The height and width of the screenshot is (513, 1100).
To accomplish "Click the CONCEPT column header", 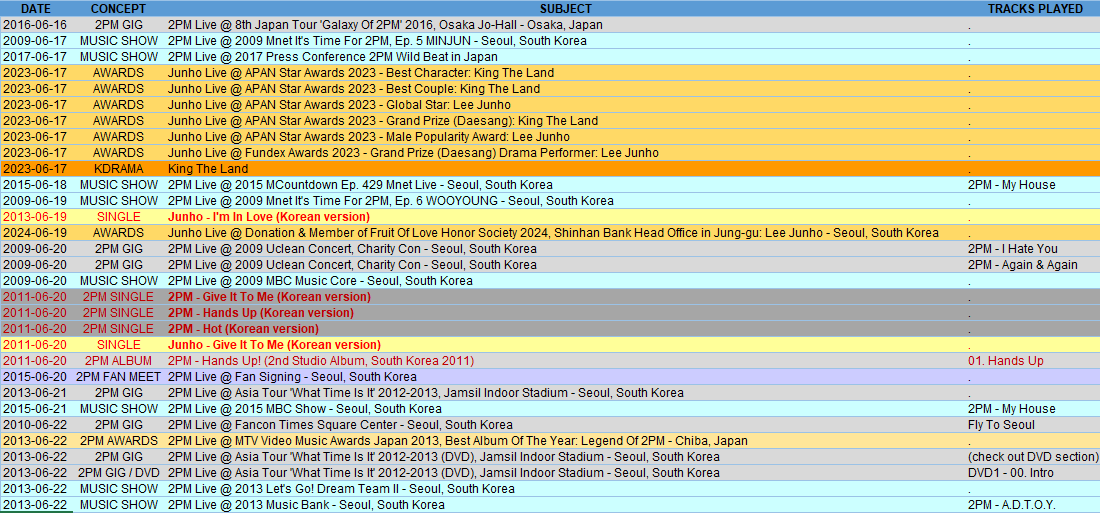I will click(x=119, y=8).
